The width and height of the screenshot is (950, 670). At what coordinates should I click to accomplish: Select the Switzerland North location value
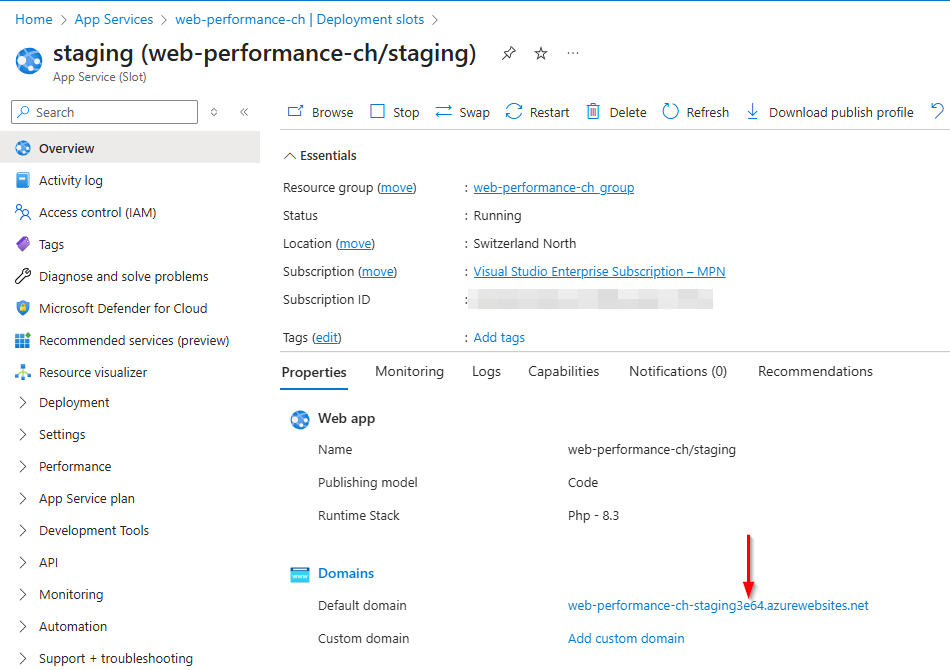pyautogui.click(x=525, y=244)
